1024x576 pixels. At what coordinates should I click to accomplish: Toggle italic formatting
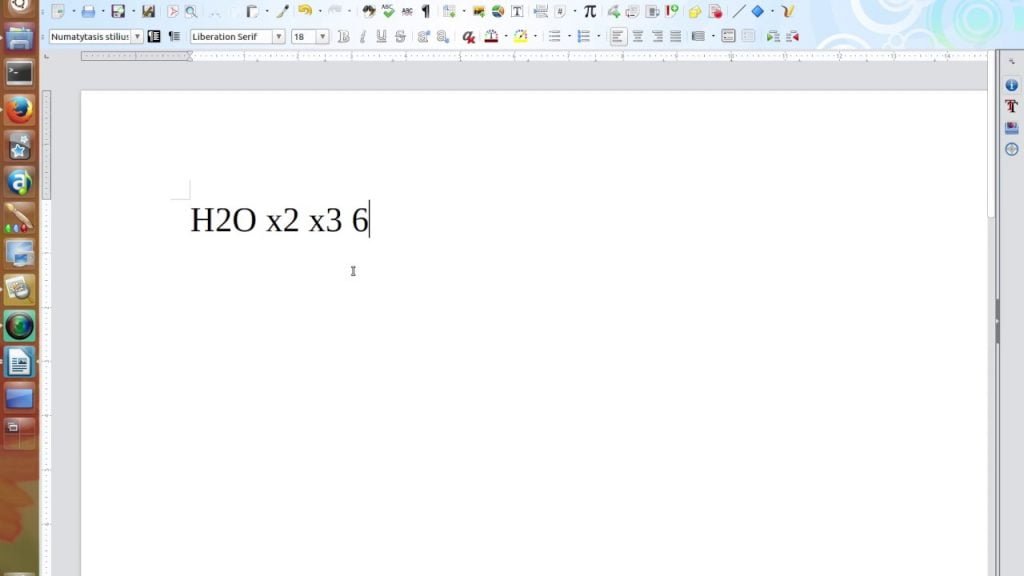[x=362, y=37]
